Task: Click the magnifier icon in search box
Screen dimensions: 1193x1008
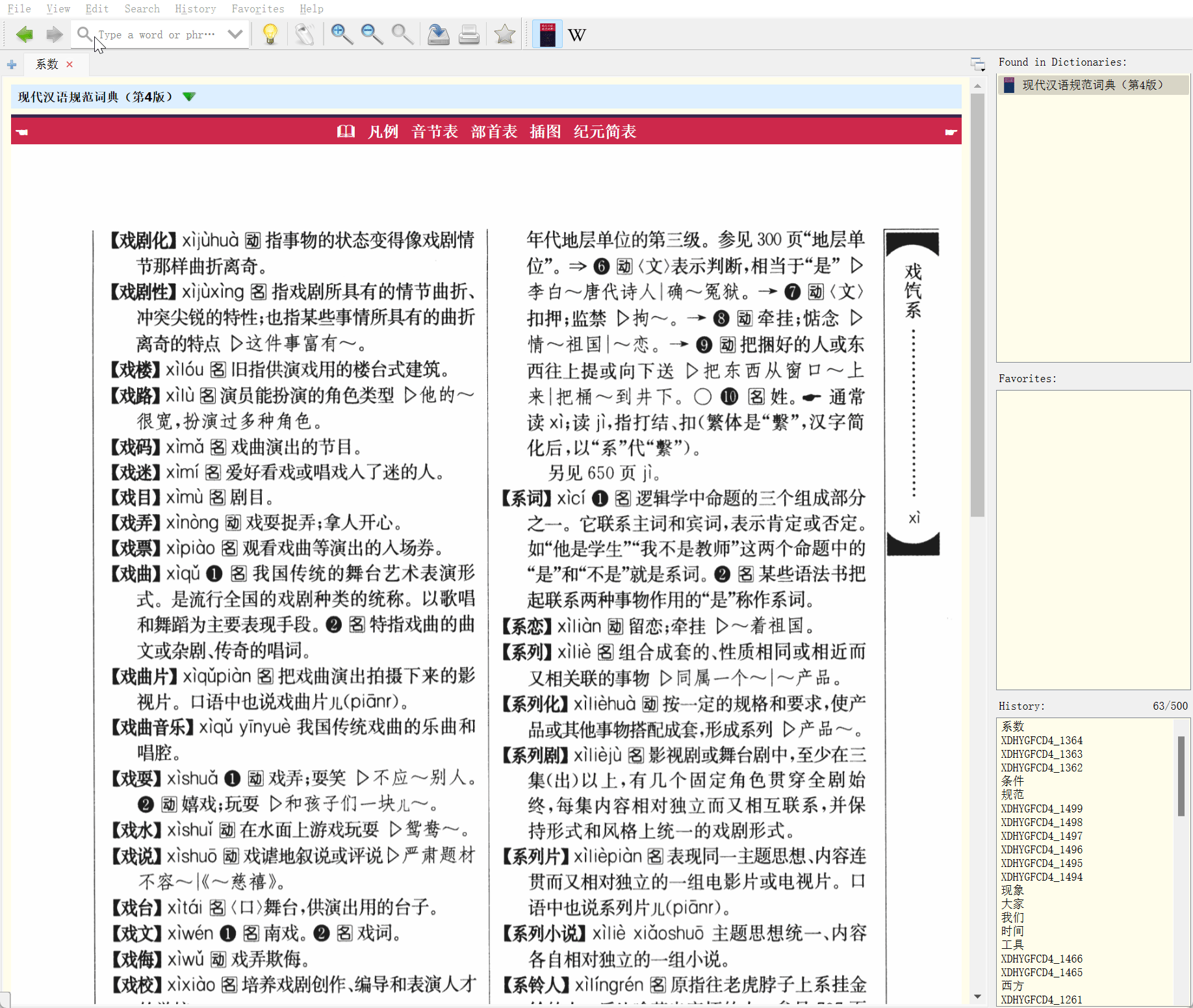Action: (84, 34)
